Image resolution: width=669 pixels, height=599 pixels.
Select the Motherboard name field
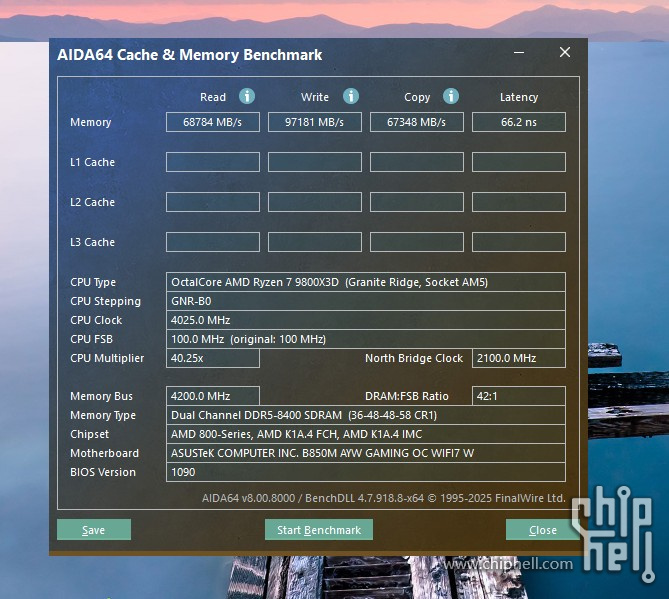pyautogui.click(x=365, y=453)
